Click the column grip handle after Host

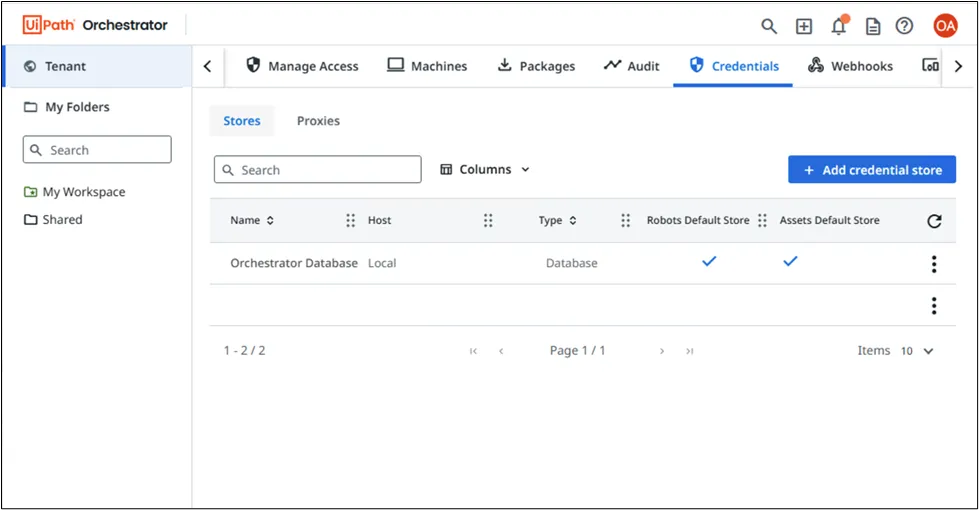click(x=488, y=220)
